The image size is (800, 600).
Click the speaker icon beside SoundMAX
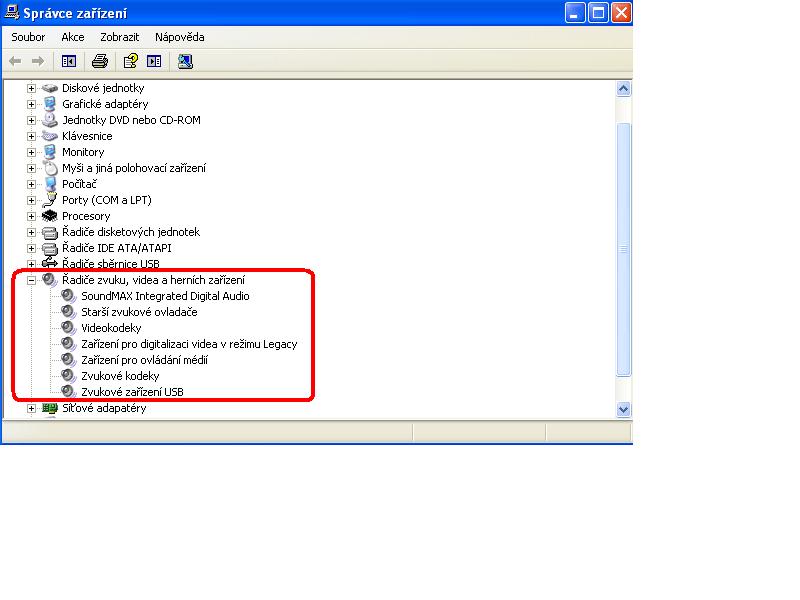pyautogui.click(x=68, y=296)
